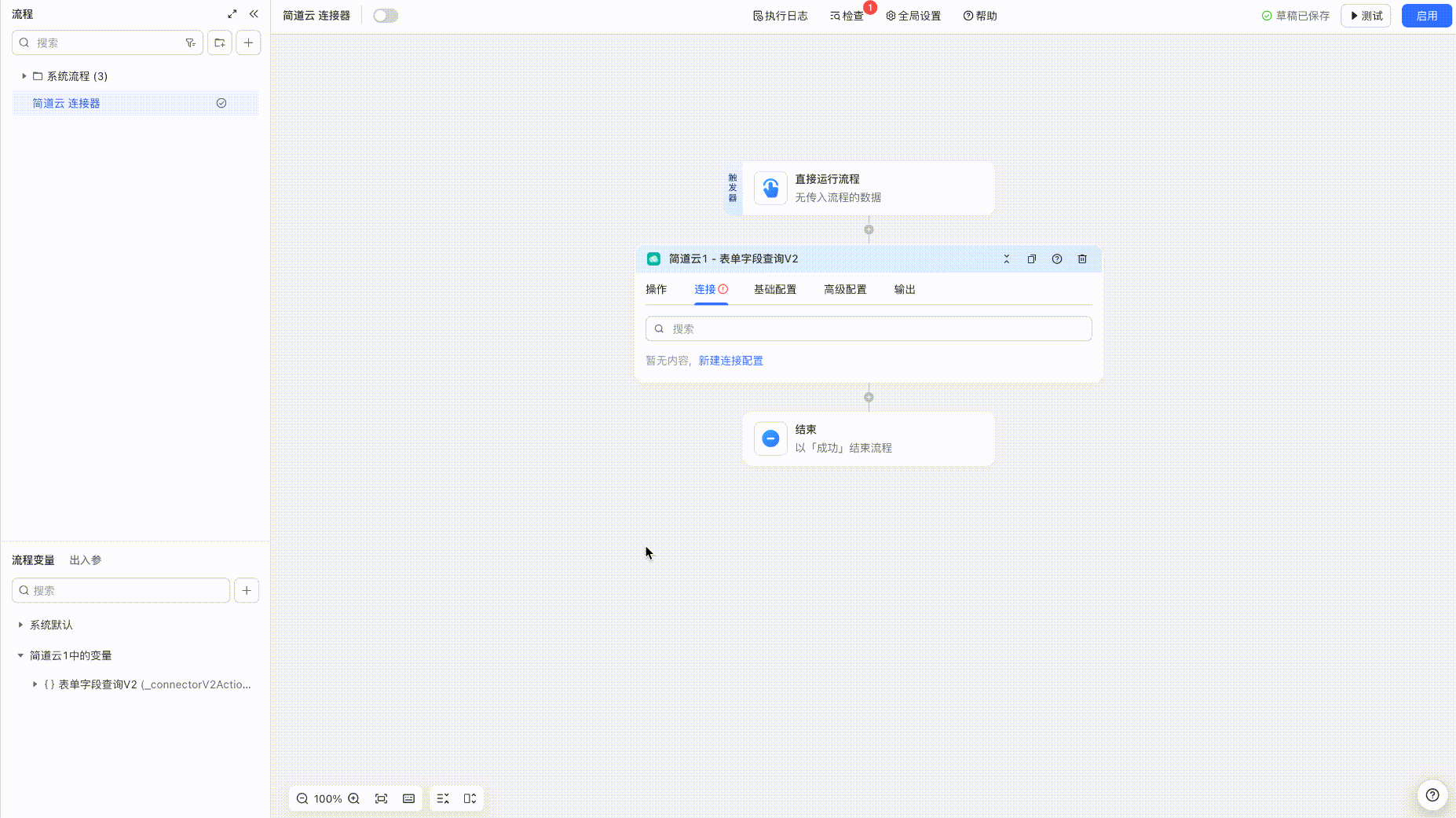Open keyboard shortcuts icon
Screen dimensions: 1456x818
(x=409, y=798)
